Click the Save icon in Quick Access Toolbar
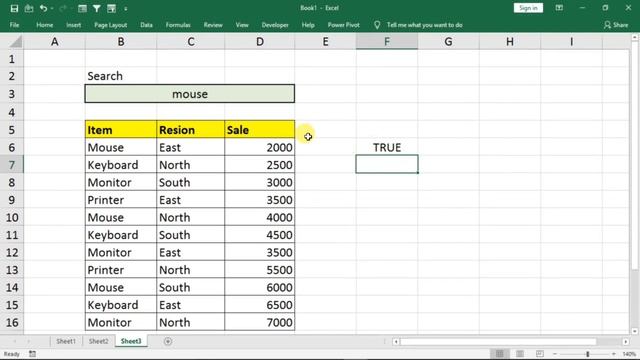This screenshot has height=360, width=640. (x=14, y=8)
